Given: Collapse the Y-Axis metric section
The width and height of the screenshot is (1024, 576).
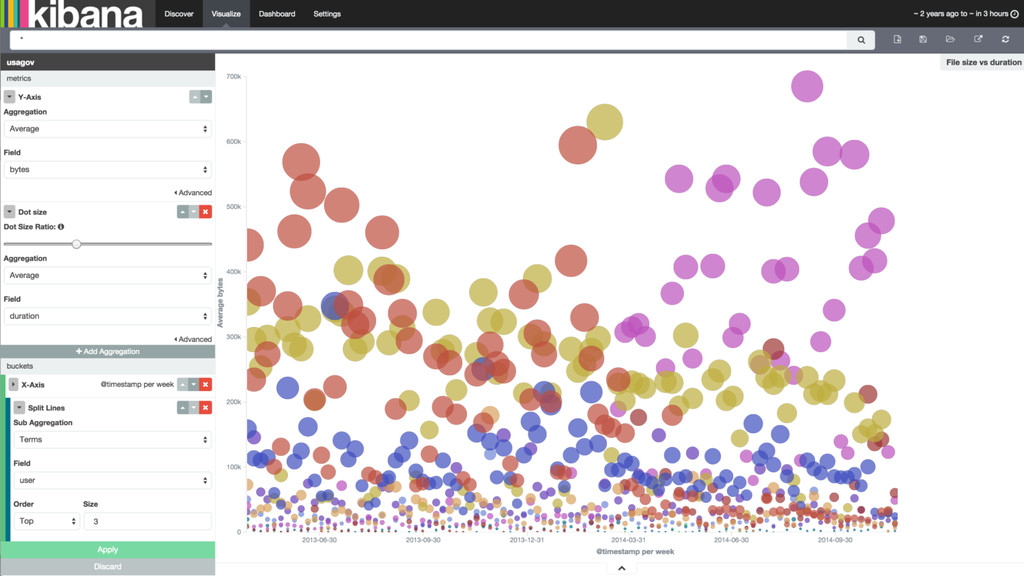Looking at the screenshot, I should click(9, 97).
